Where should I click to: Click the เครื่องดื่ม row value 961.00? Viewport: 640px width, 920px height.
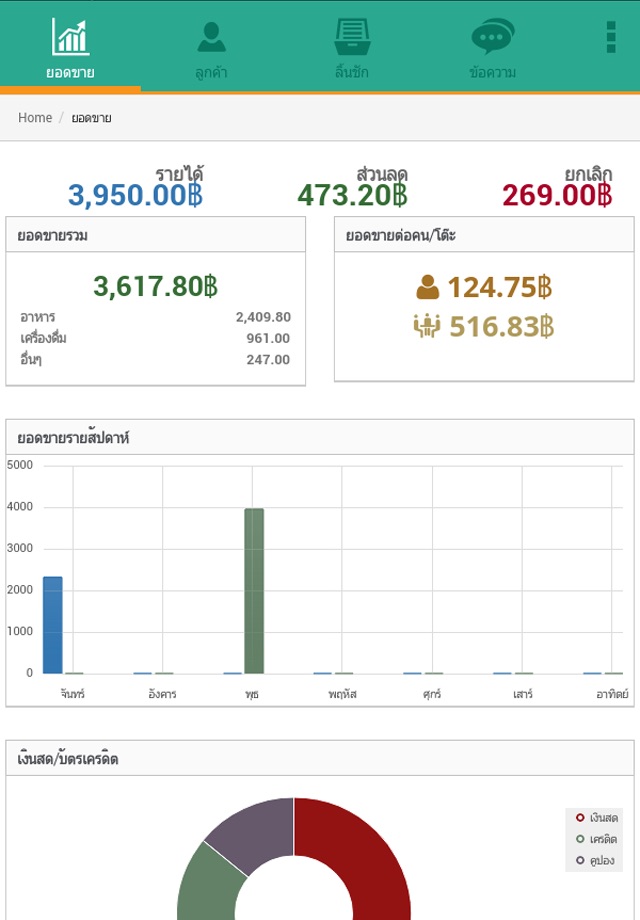coord(268,339)
